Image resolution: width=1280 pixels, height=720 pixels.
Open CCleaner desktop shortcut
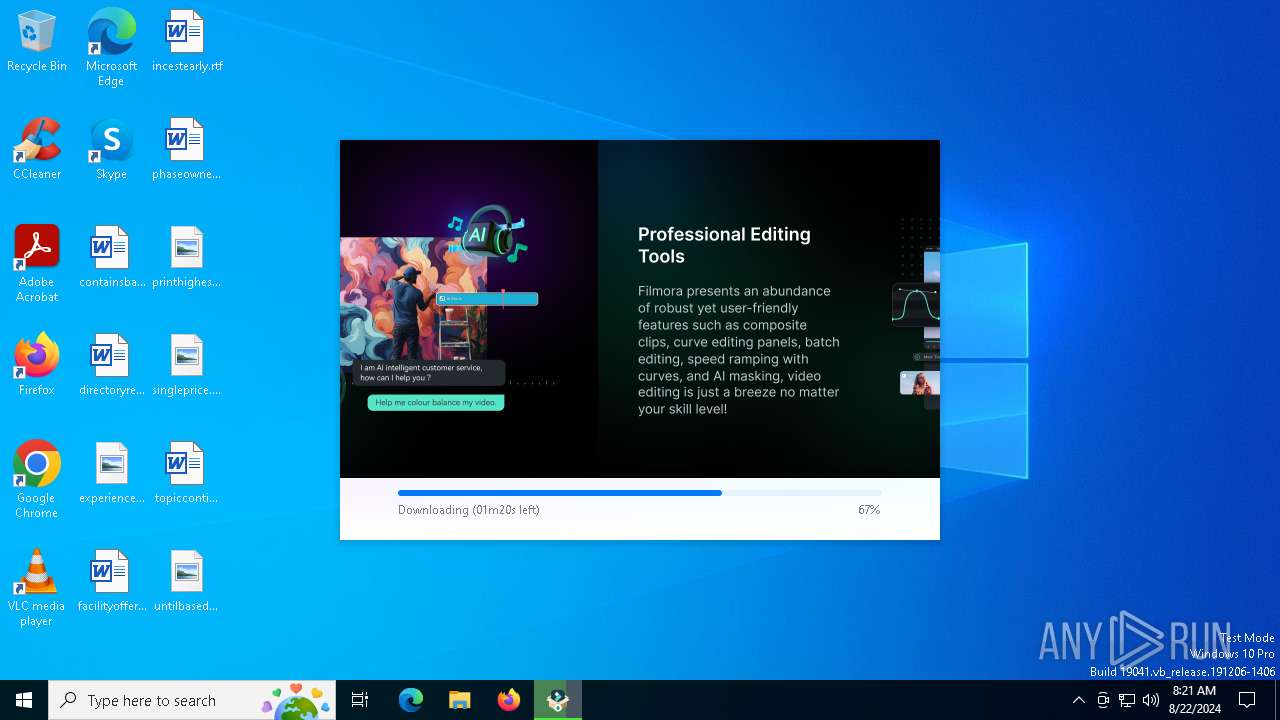pyautogui.click(x=37, y=150)
